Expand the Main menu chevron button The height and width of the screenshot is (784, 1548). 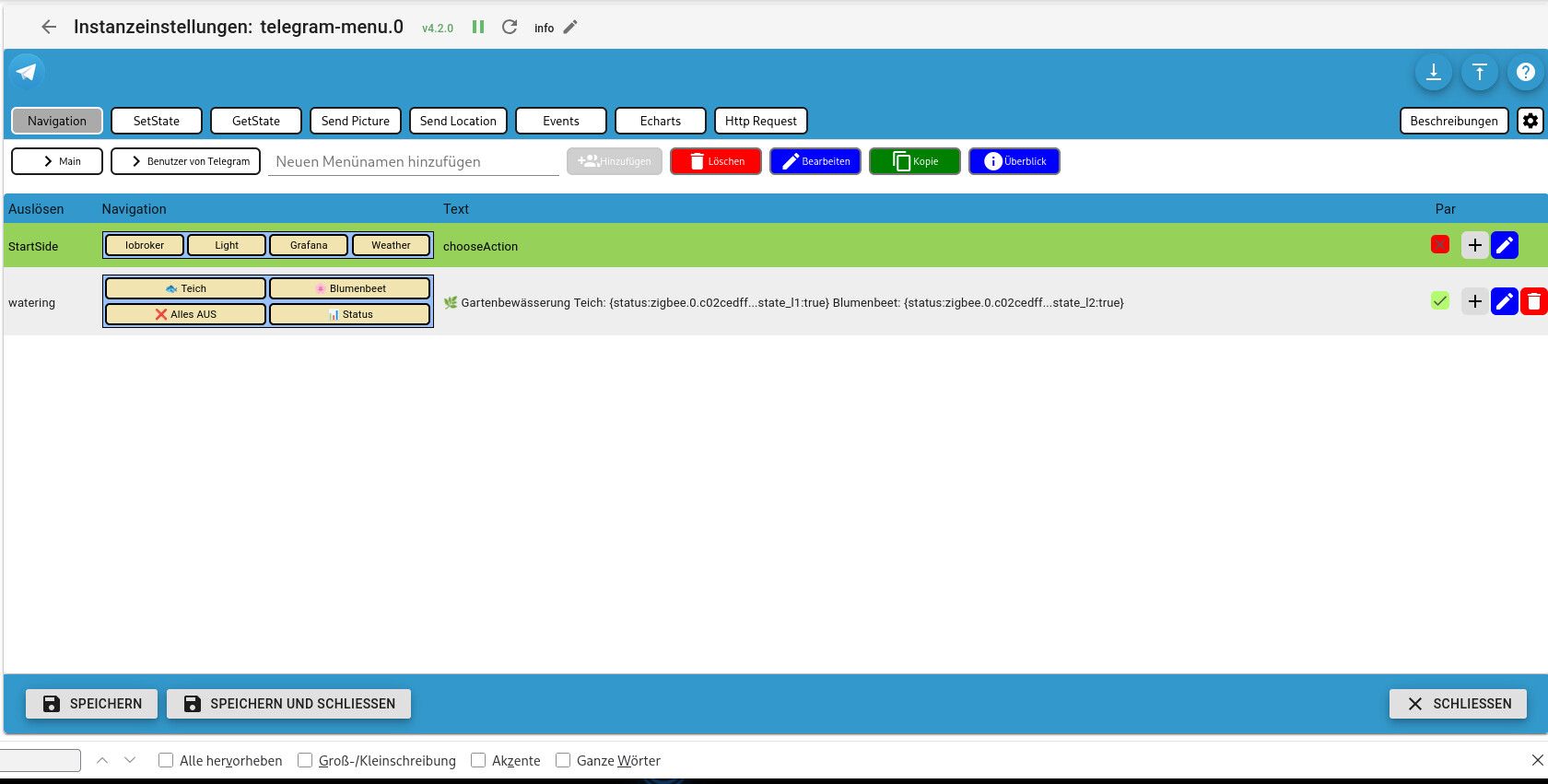point(57,161)
